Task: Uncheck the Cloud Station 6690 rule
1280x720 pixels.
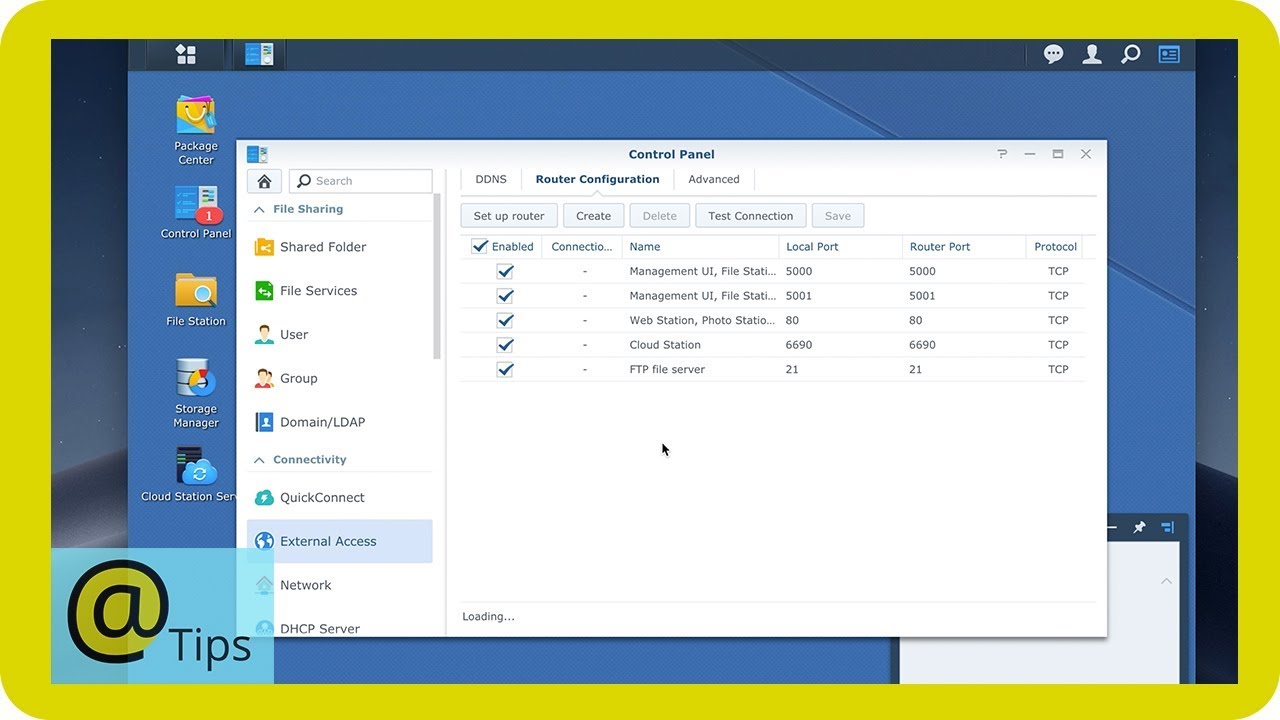Action: tap(505, 345)
